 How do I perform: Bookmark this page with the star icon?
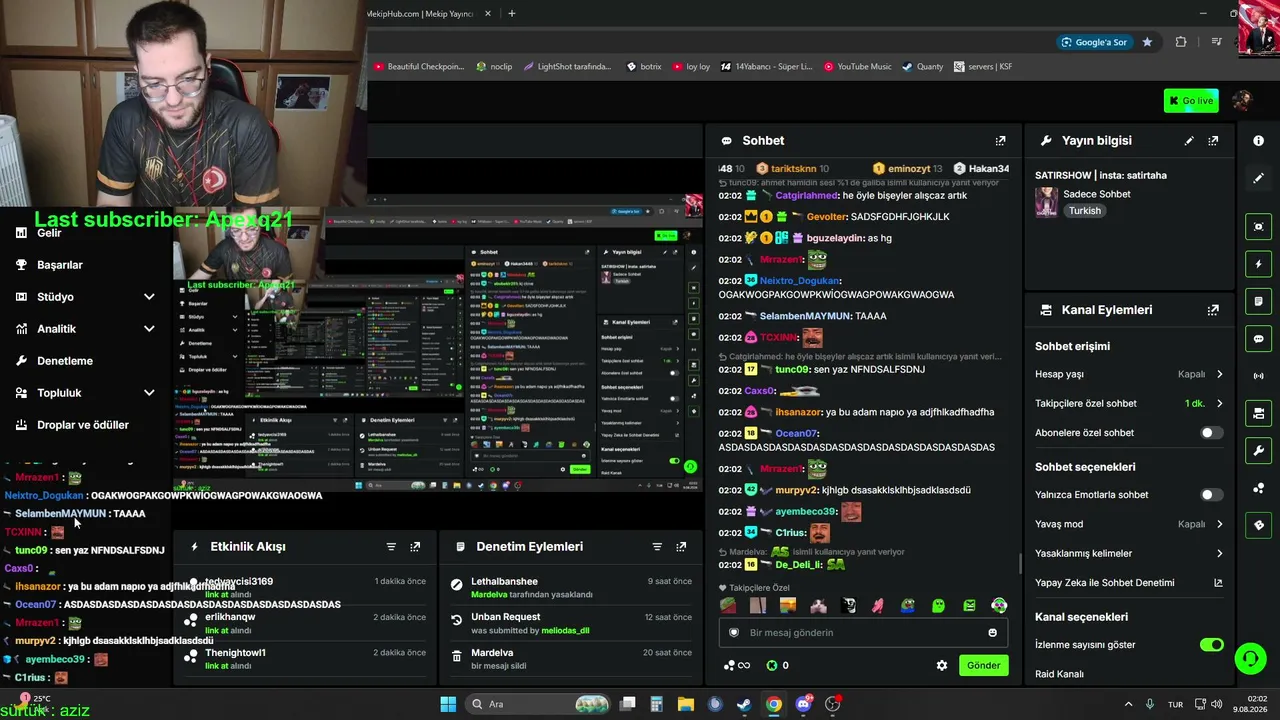[x=1147, y=42]
